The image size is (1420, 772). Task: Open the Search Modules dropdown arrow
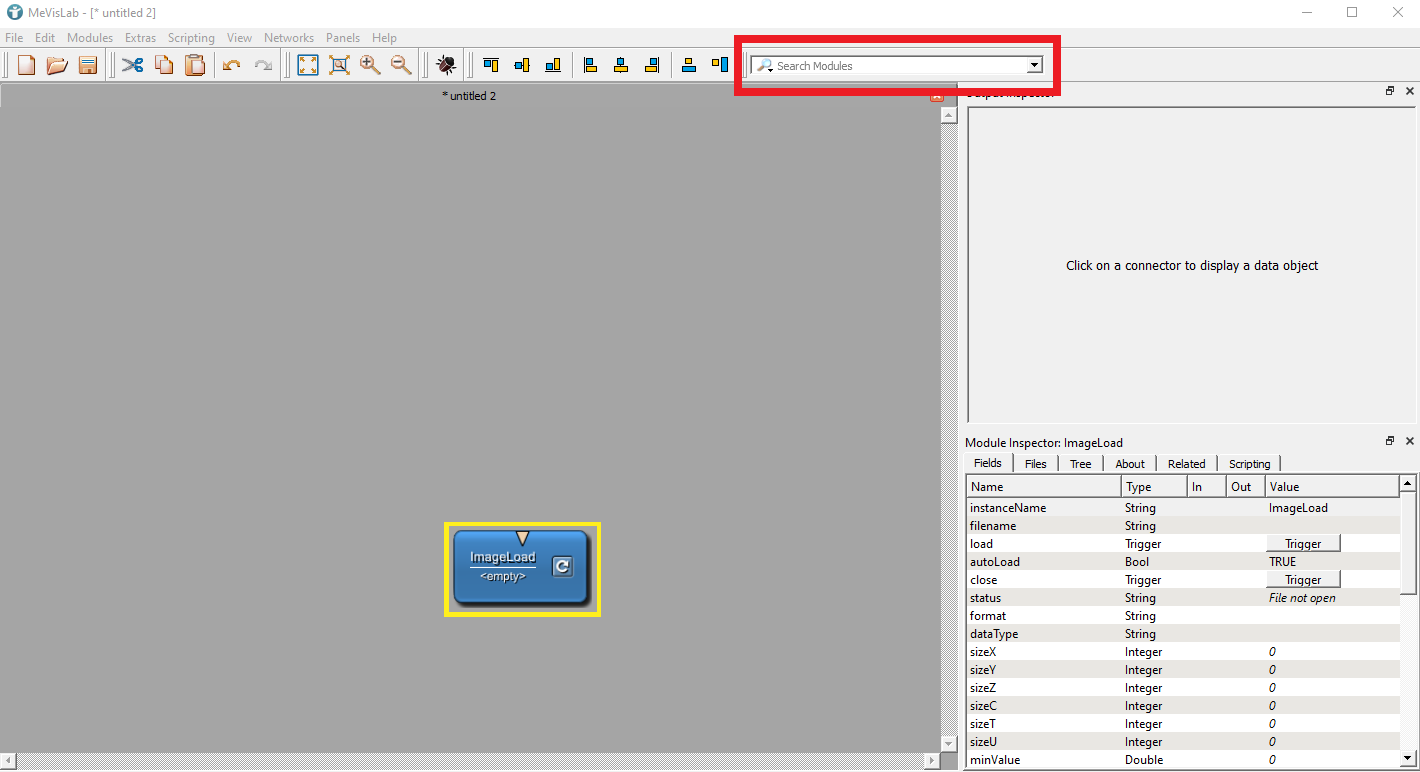click(x=1034, y=65)
